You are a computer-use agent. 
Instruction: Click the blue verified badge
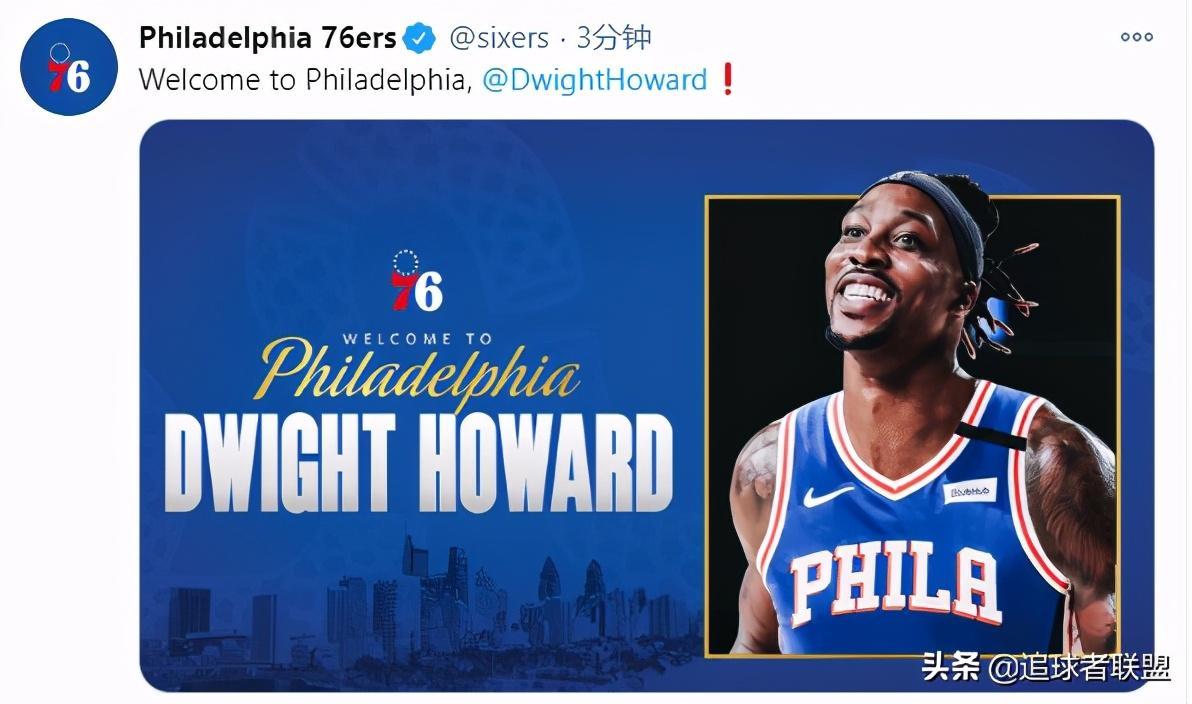tap(419, 38)
